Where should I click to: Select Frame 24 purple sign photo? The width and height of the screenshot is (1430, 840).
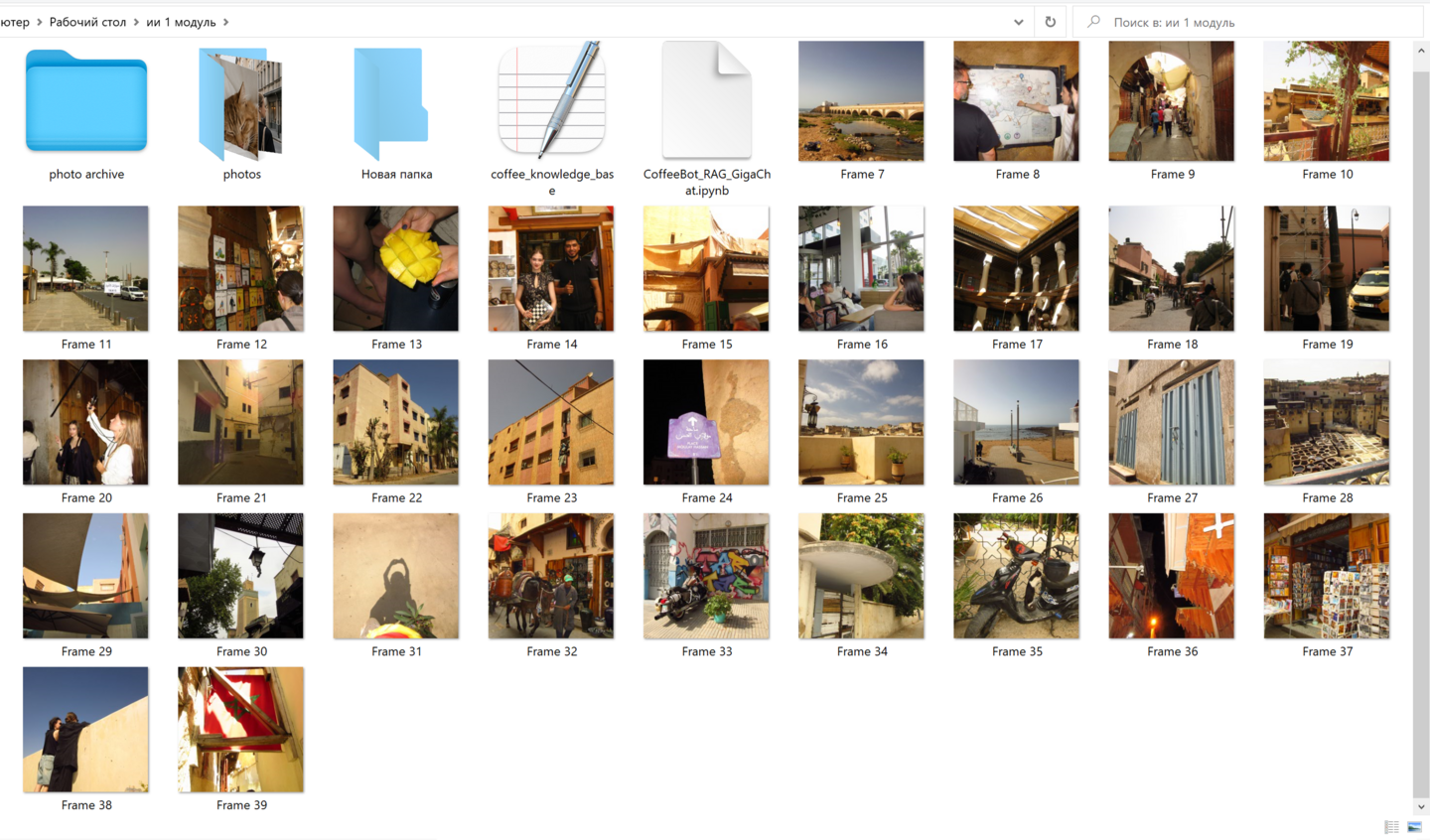(706, 422)
